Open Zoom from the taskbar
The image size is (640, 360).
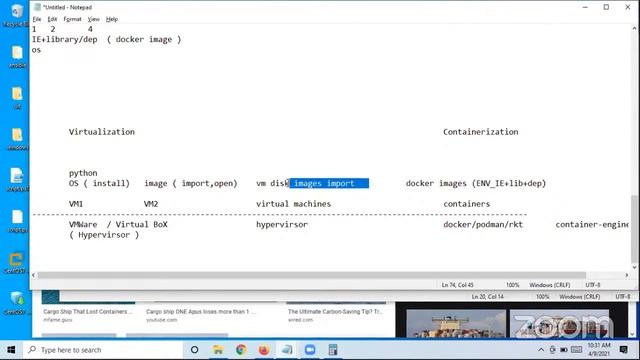(310, 350)
